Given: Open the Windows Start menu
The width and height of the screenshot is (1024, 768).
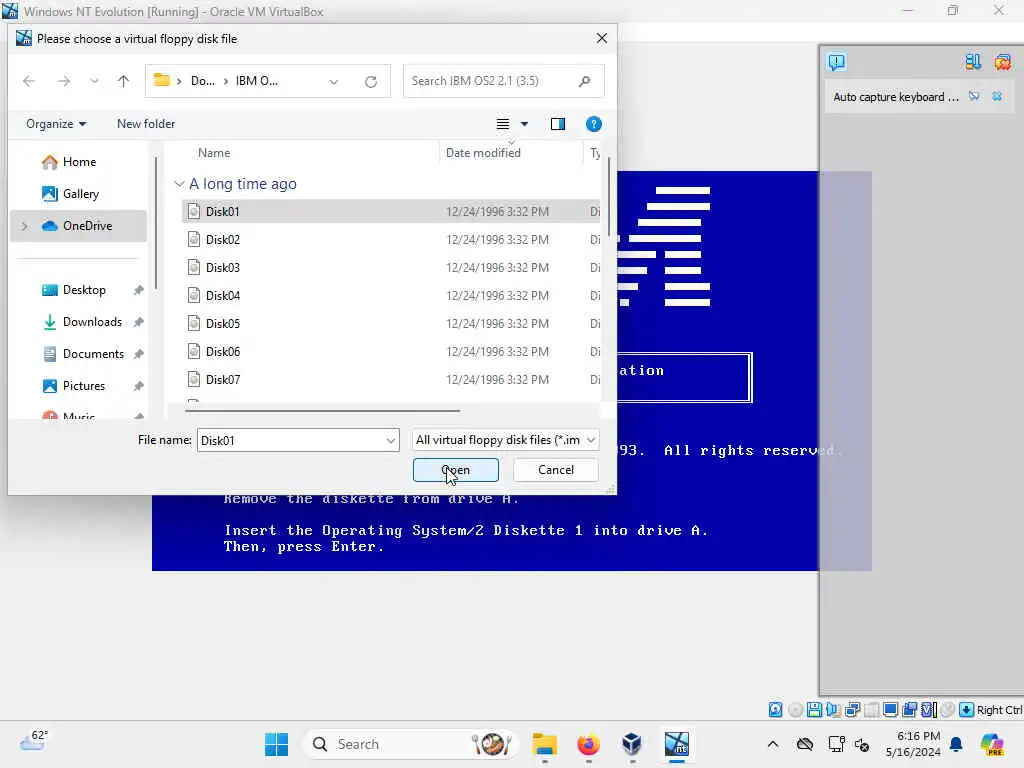Looking at the screenshot, I should click(276, 744).
